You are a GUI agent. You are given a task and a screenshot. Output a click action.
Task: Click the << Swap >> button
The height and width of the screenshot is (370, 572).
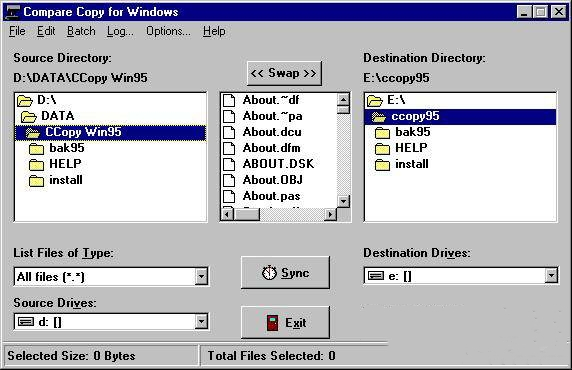click(x=284, y=73)
